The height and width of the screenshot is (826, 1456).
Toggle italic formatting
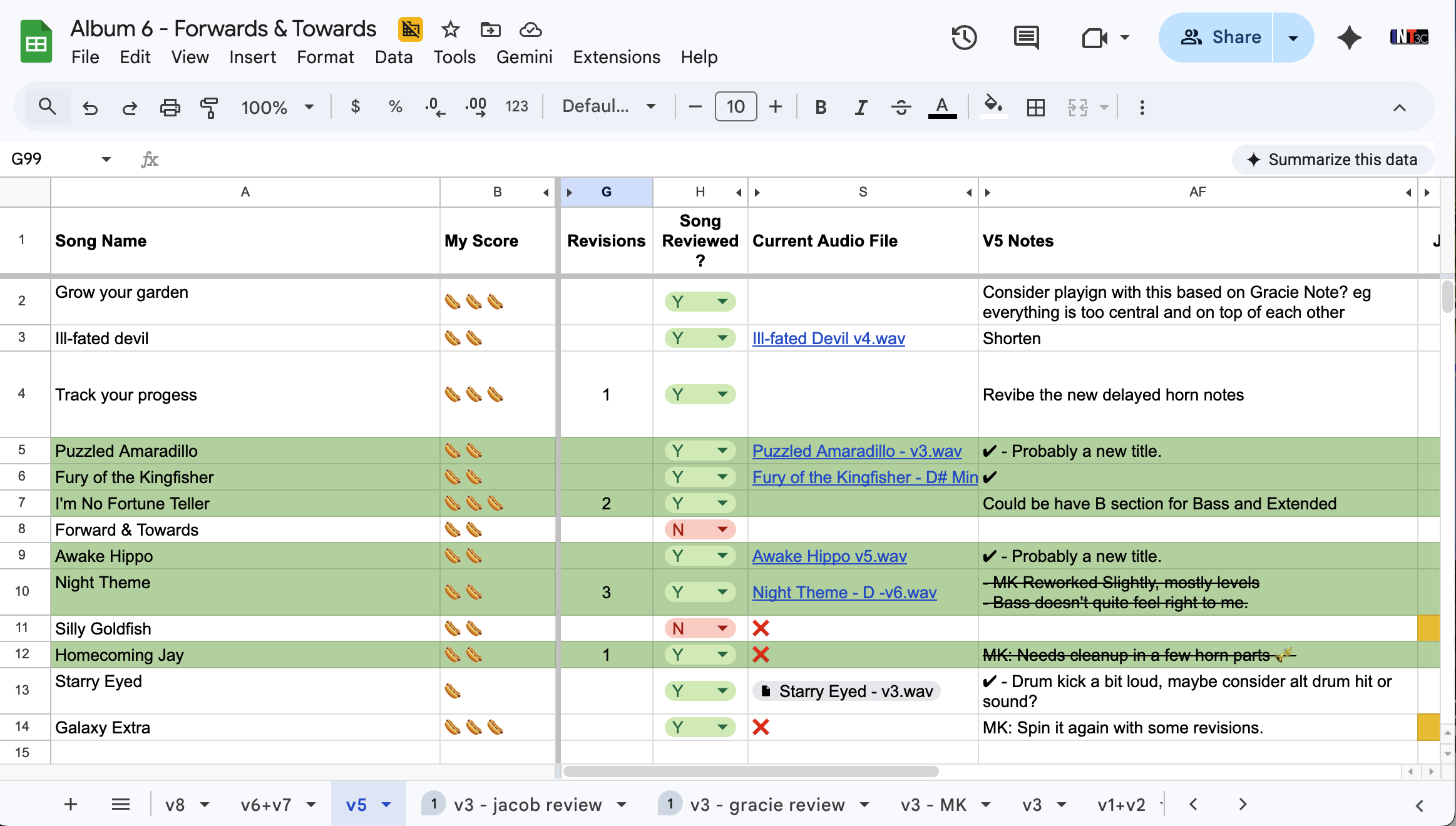[x=861, y=107]
